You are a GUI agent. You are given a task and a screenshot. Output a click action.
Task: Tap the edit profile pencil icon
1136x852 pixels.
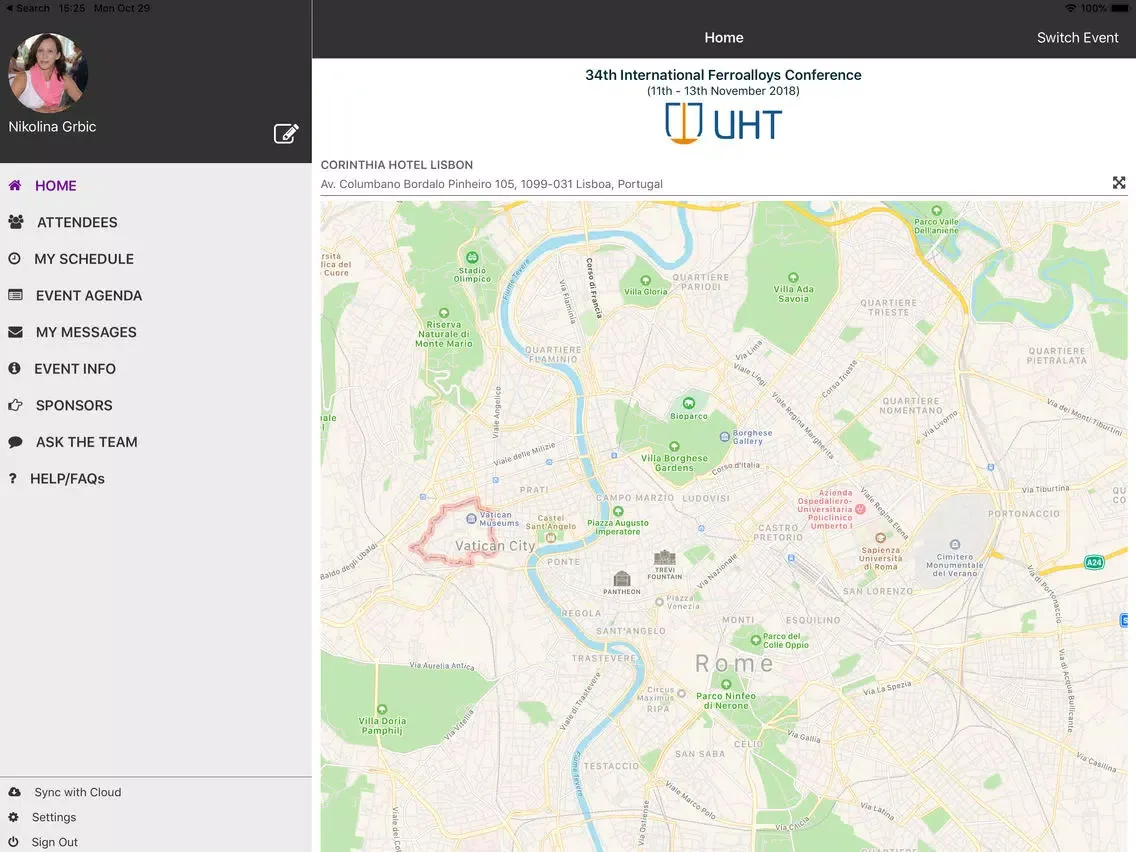click(285, 133)
